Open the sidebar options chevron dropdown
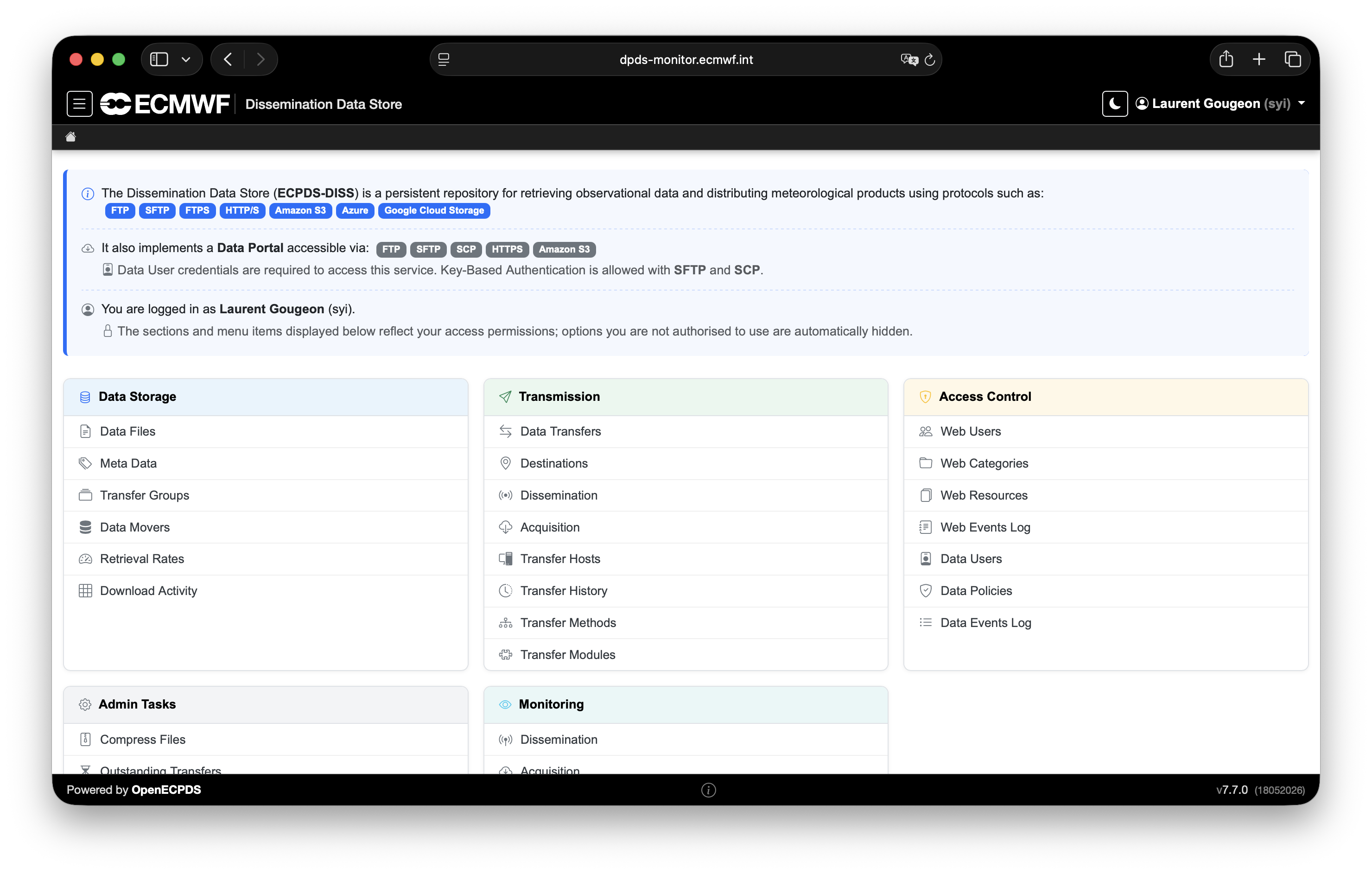Image resolution: width=1372 pixels, height=874 pixels. tap(186, 59)
